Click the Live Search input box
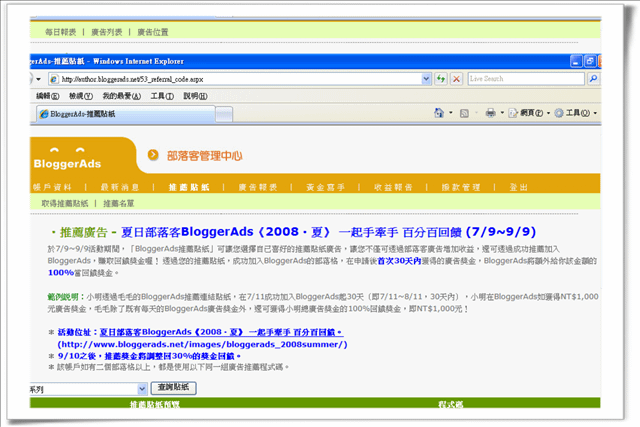Screen dimensions: 640x427 [526, 78]
